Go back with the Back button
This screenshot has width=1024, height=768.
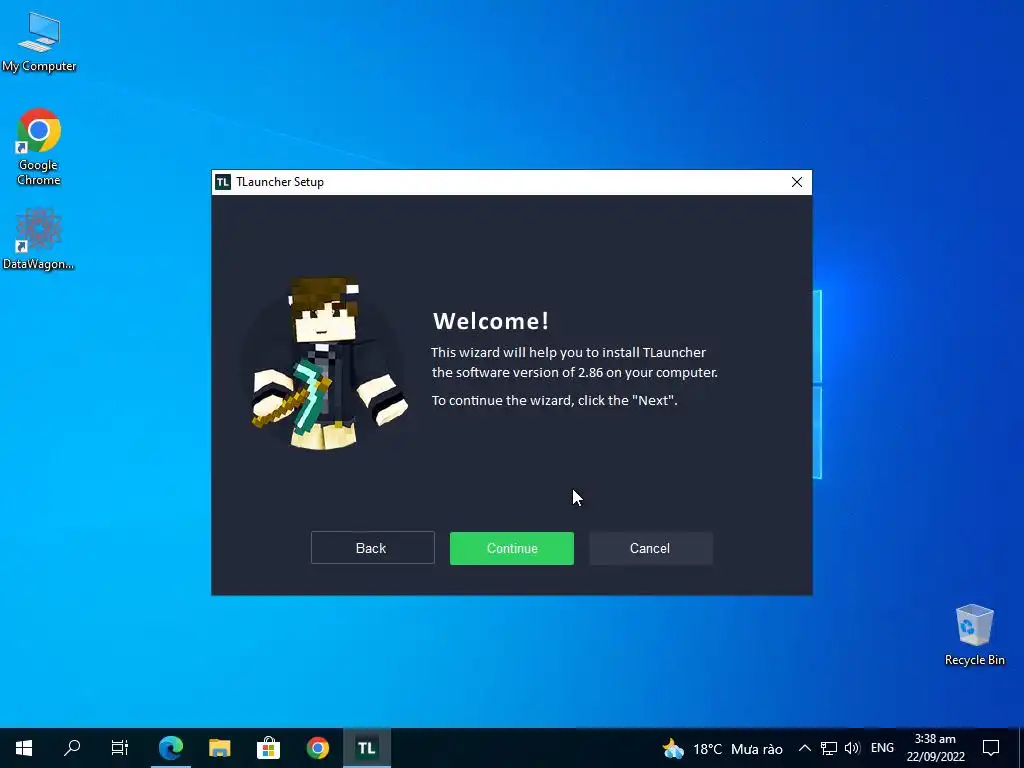point(372,548)
